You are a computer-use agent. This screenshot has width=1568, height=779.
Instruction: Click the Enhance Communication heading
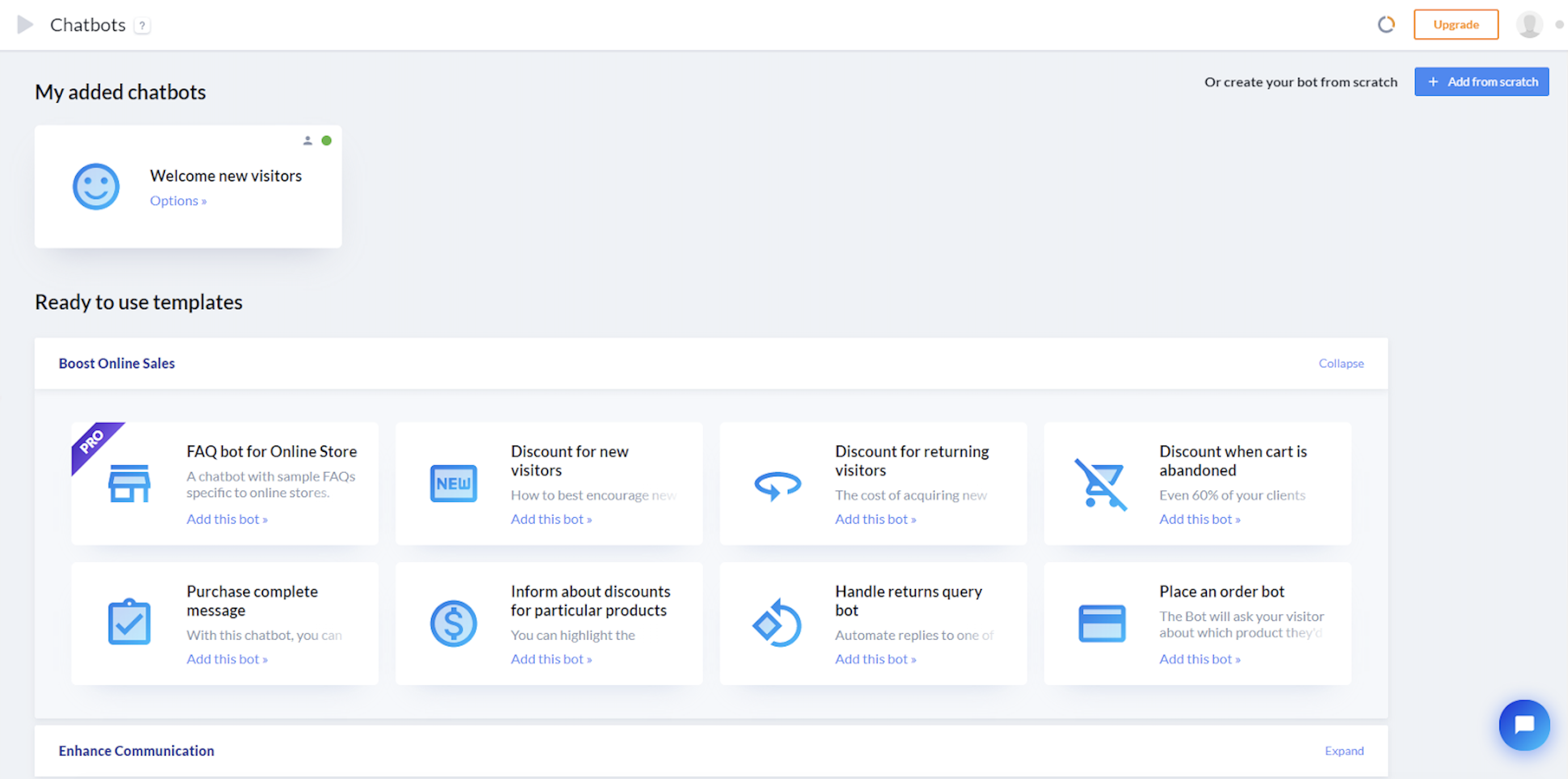[137, 751]
